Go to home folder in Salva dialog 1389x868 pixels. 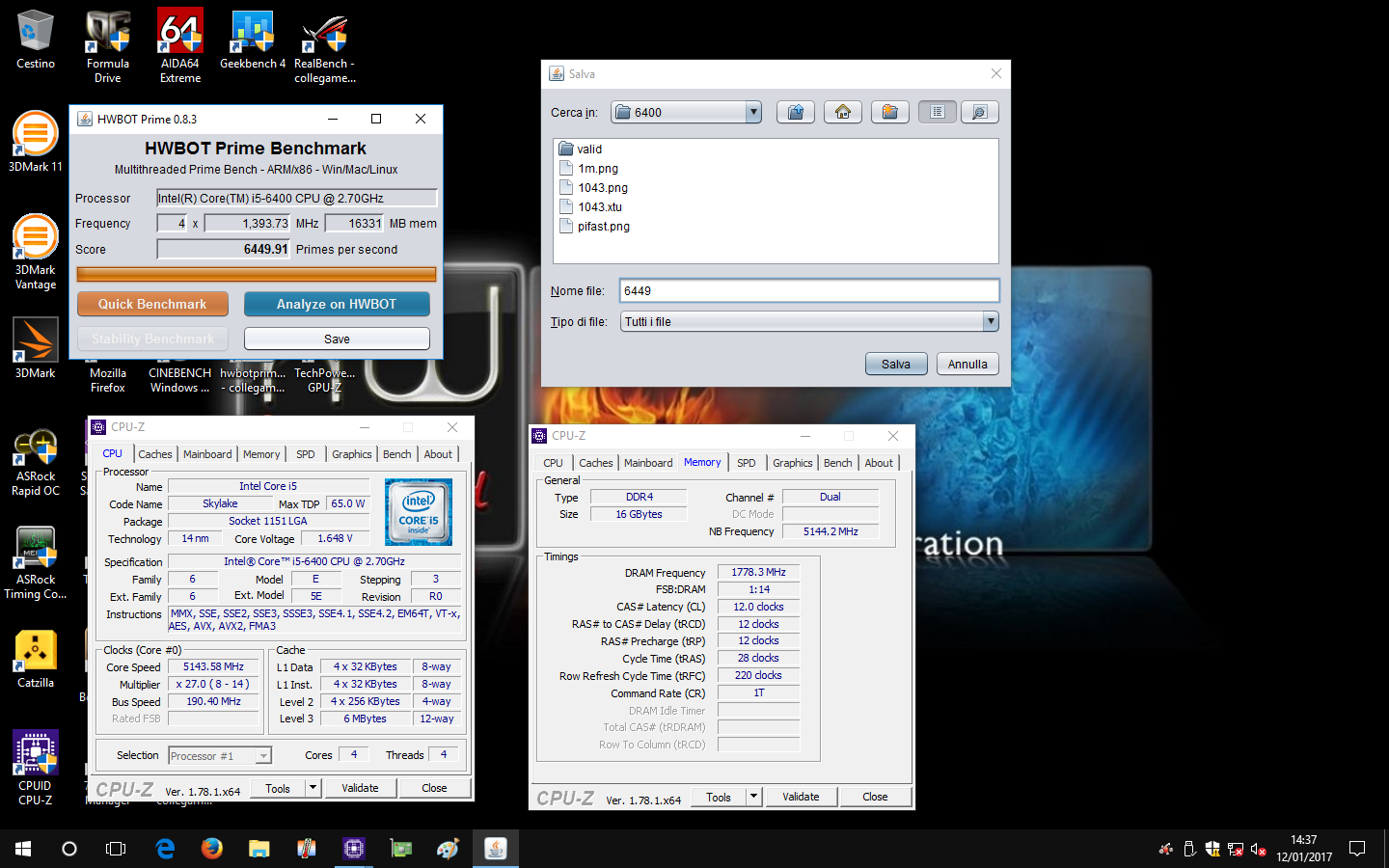click(x=843, y=112)
